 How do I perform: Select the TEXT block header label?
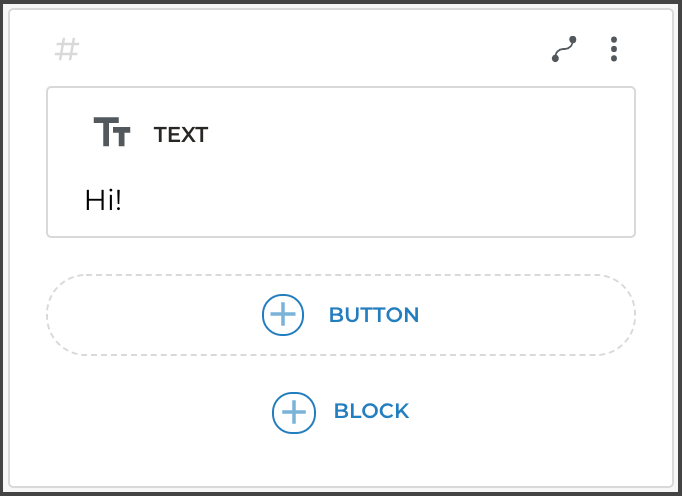coord(181,135)
